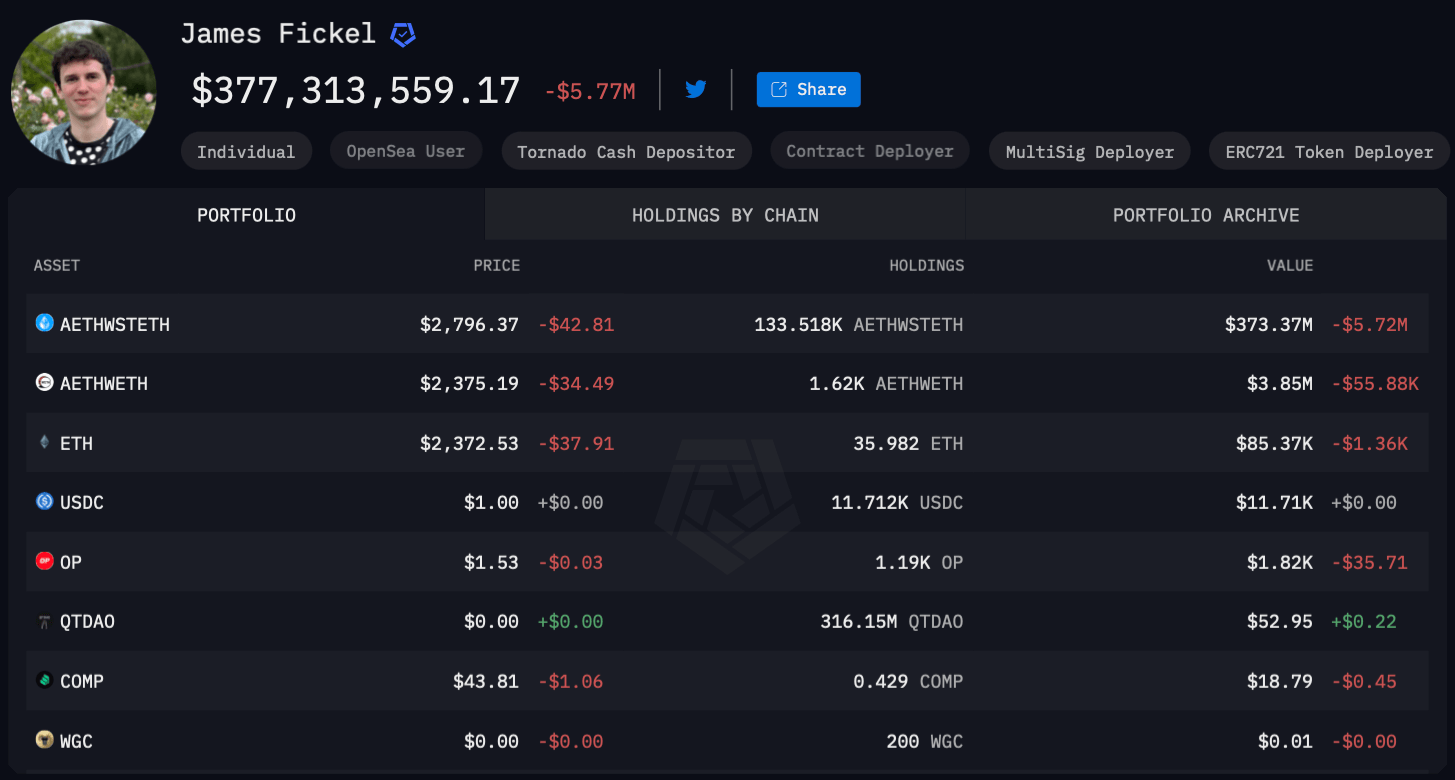Sort by the PRICE column header
The height and width of the screenshot is (780, 1455).
pyautogui.click(x=496, y=265)
